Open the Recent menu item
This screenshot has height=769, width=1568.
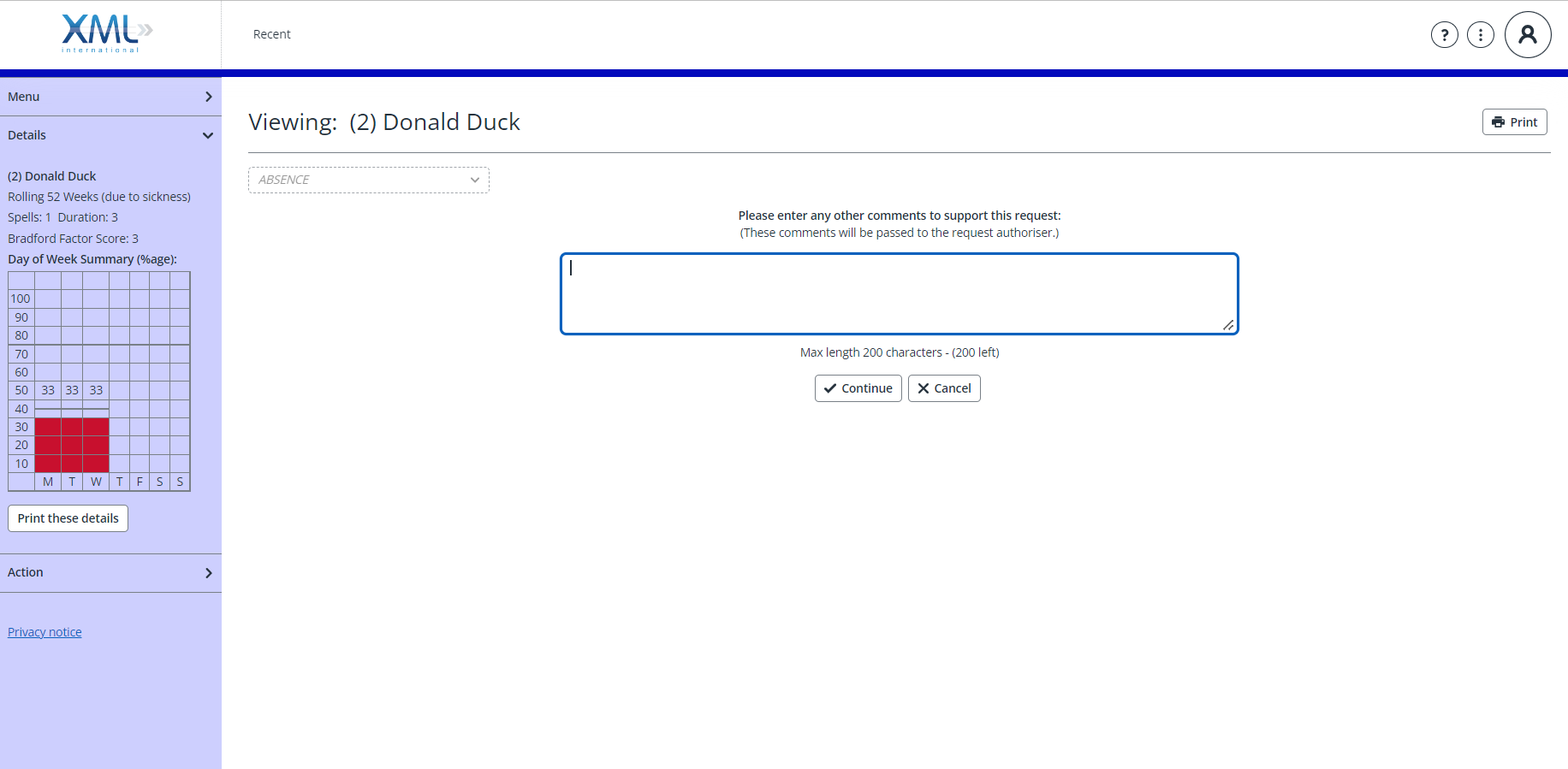pyautogui.click(x=272, y=34)
